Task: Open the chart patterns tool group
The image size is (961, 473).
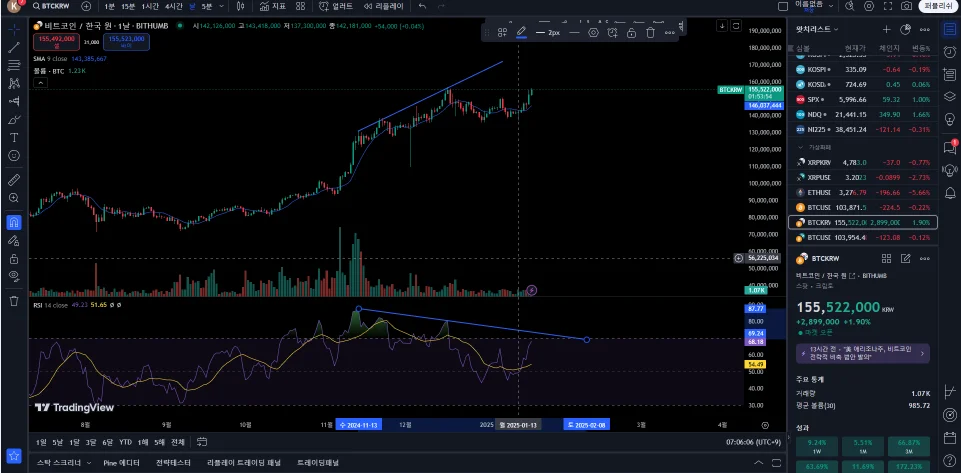Action: point(14,83)
